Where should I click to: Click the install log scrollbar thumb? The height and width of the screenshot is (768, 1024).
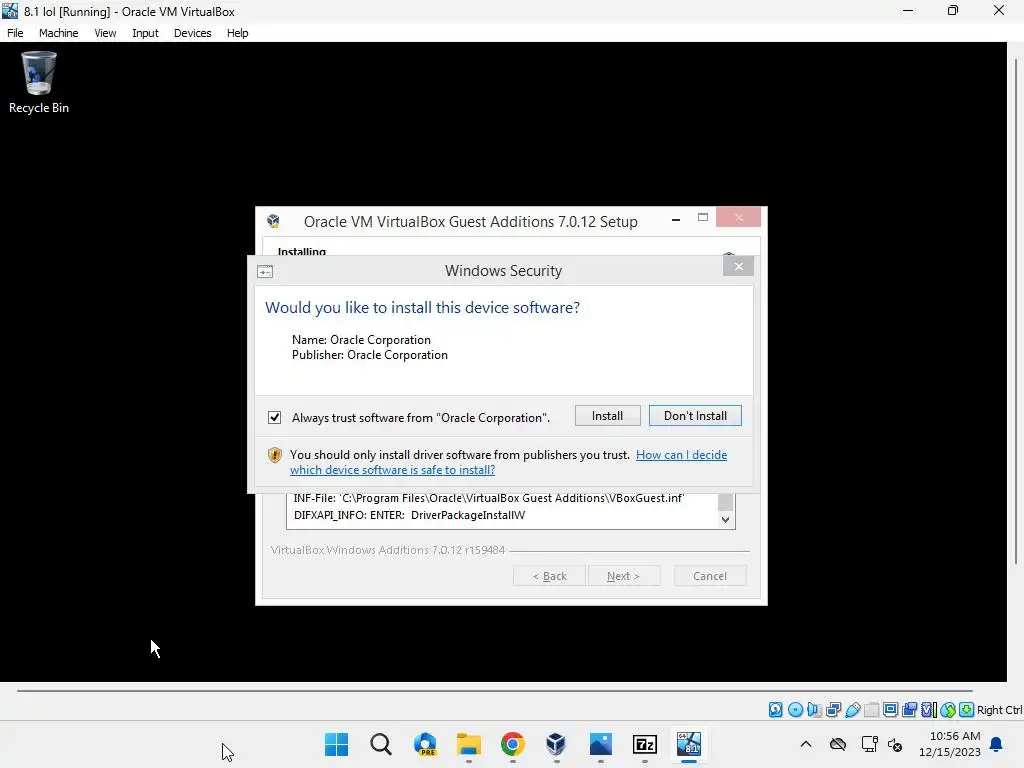[x=726, y=502]
